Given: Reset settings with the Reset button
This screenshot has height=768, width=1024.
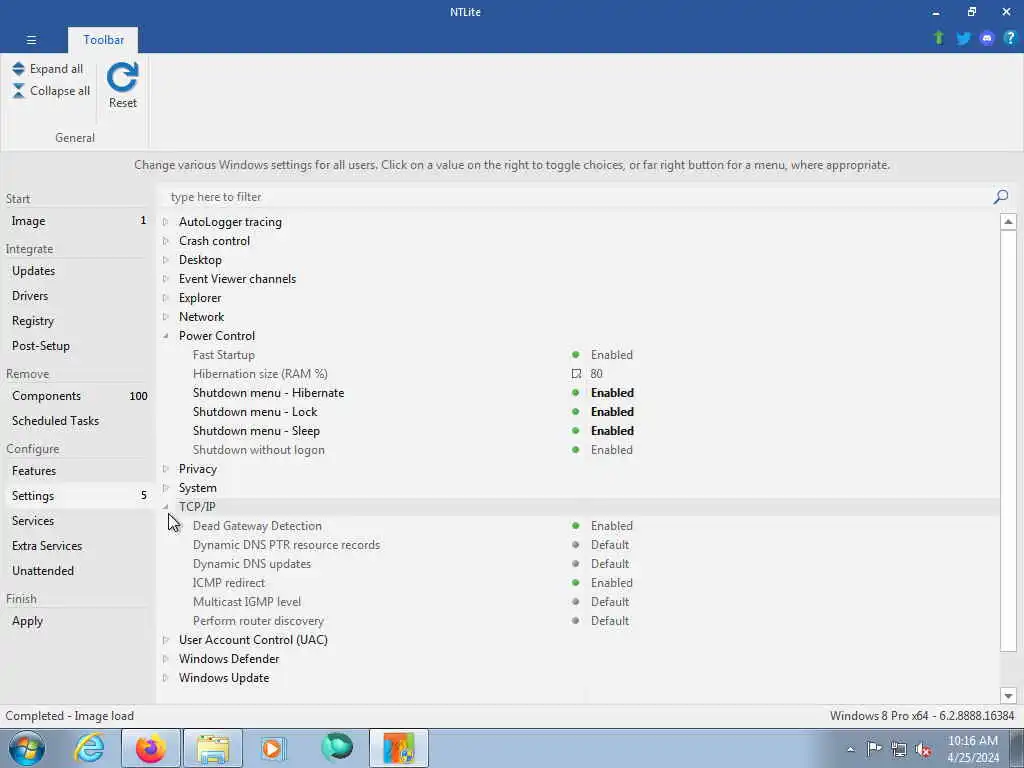Looking at the screenshot, I should pos(123,85).
